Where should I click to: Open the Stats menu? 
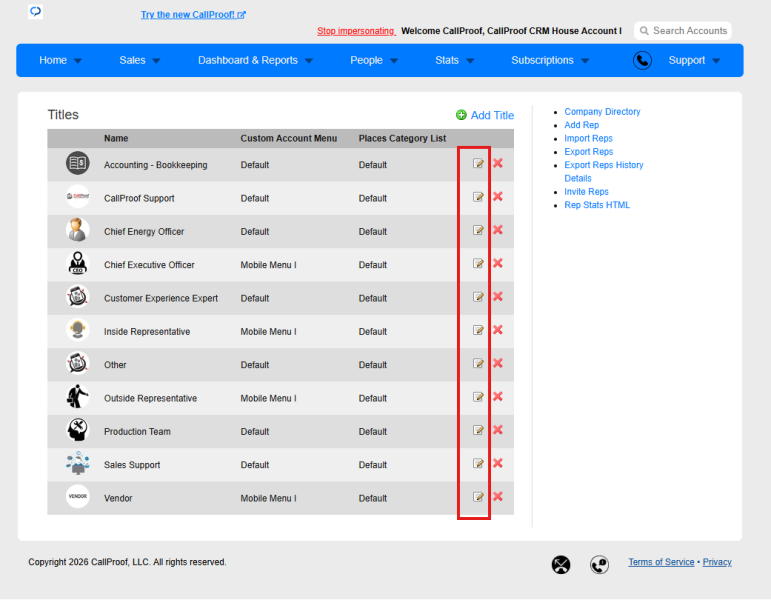click(454, 60)
